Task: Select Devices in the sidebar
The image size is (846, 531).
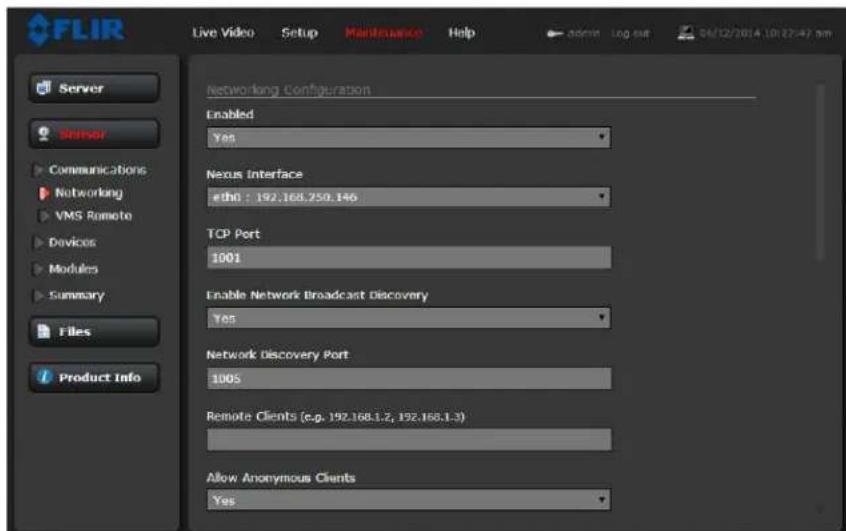Action: point(72,242)
